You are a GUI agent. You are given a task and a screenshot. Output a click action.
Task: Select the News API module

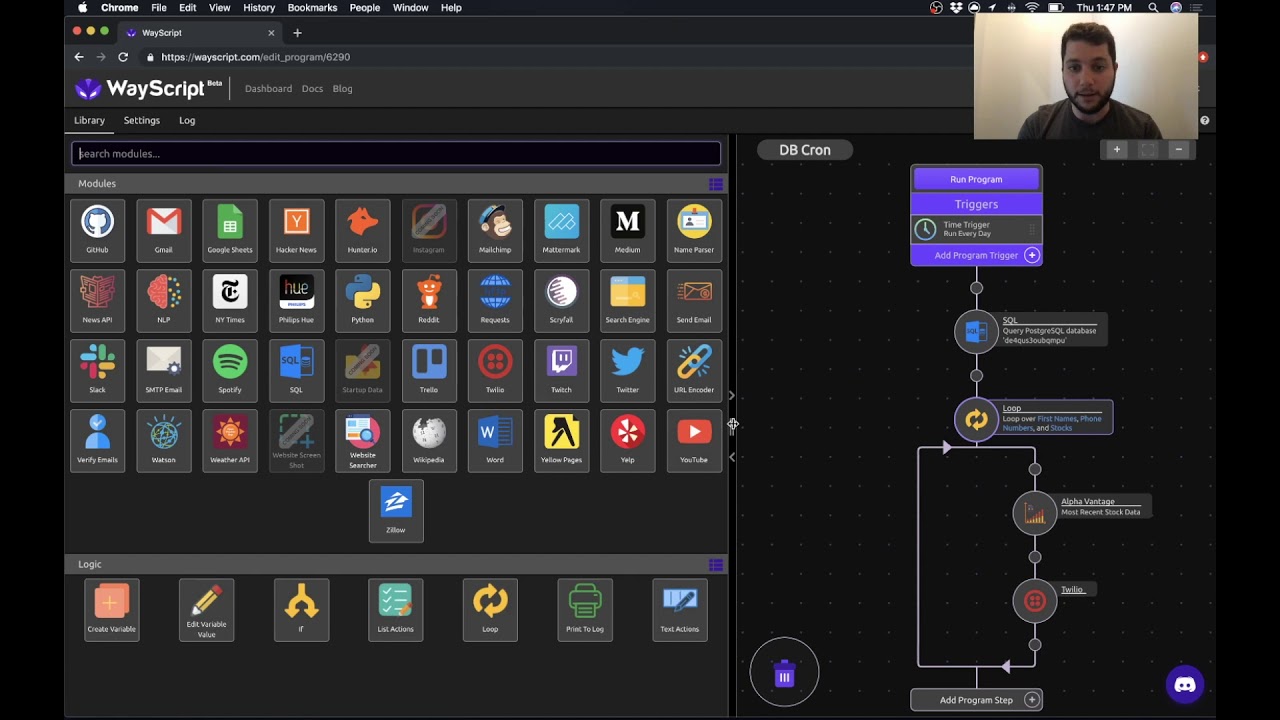pyautogui.click(x=97, y=300)
